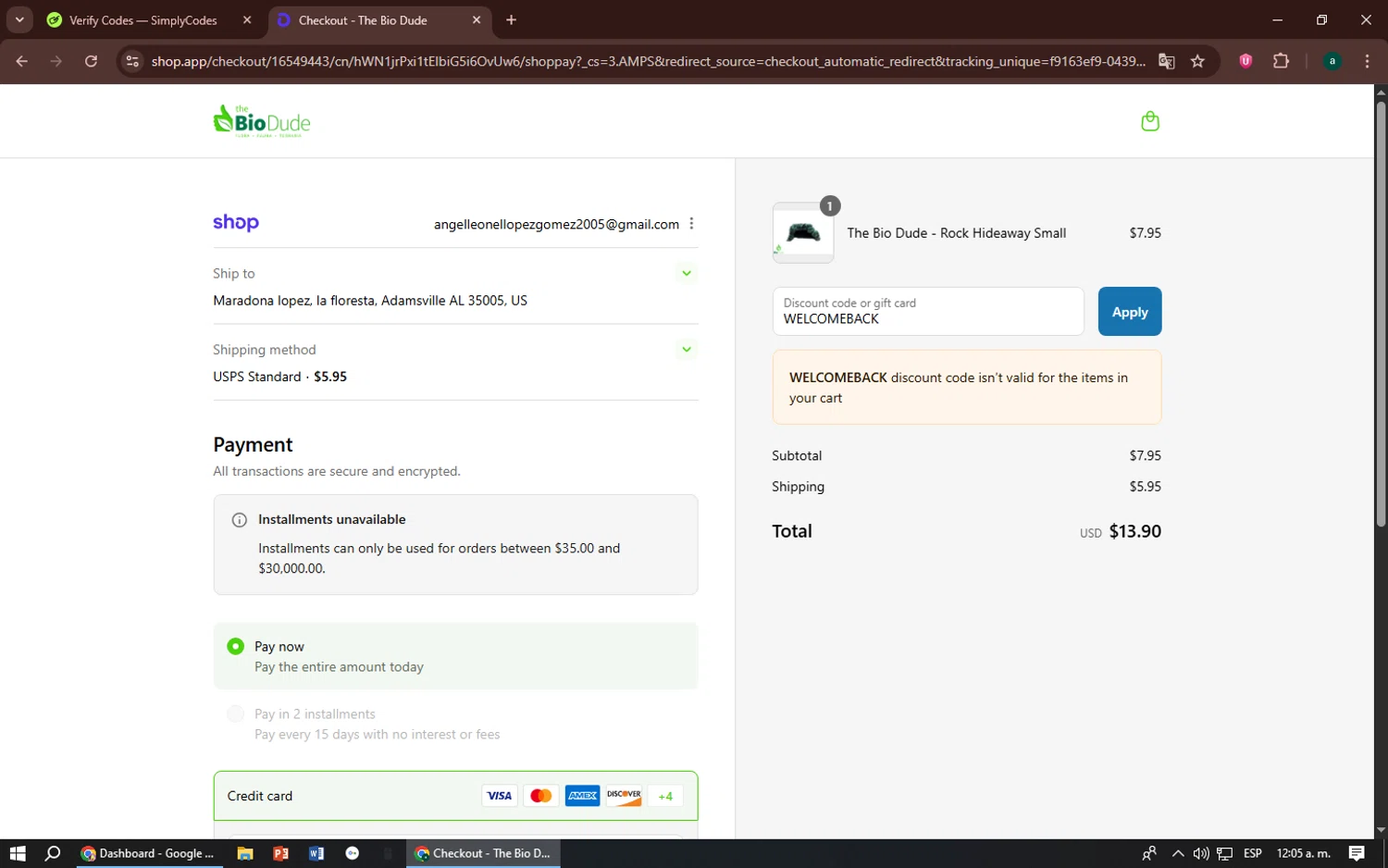
Task: Click the Mastercard icon
Action: click(x=541, y=796)
